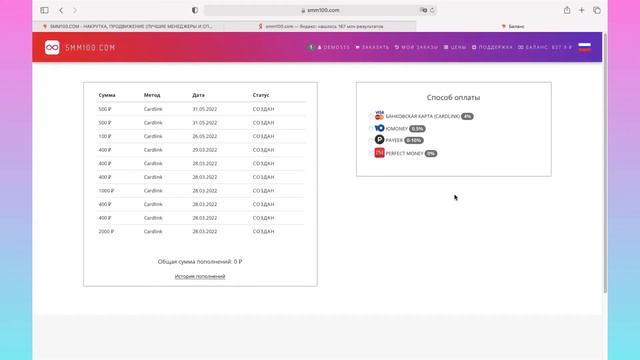Click the smm100.com address bar
The image size is (640, 360).
[x=320, y=10]
